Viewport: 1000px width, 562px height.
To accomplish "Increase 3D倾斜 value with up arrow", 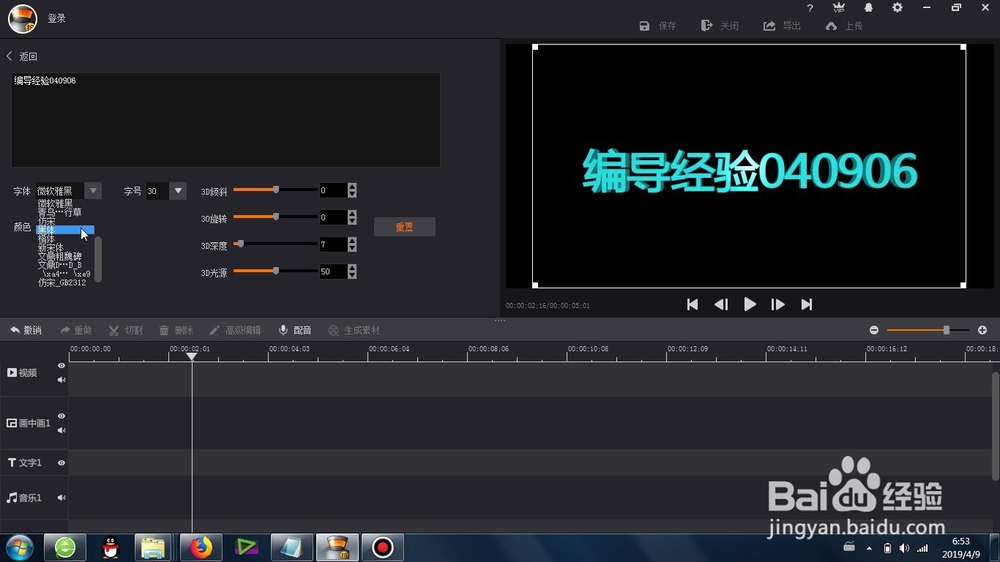I will 352,187.
